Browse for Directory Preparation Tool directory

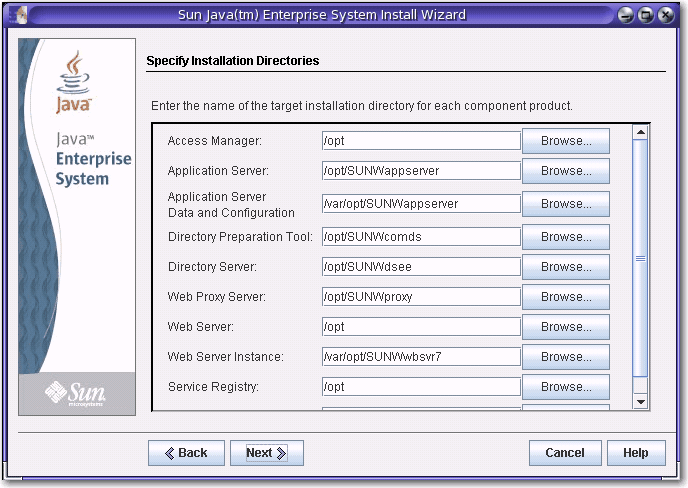point(566,237)
